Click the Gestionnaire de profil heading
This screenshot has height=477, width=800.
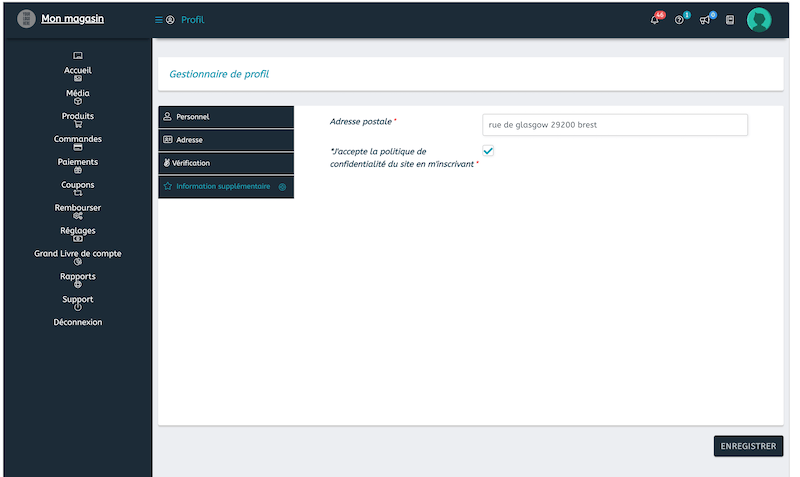(219, 74)
